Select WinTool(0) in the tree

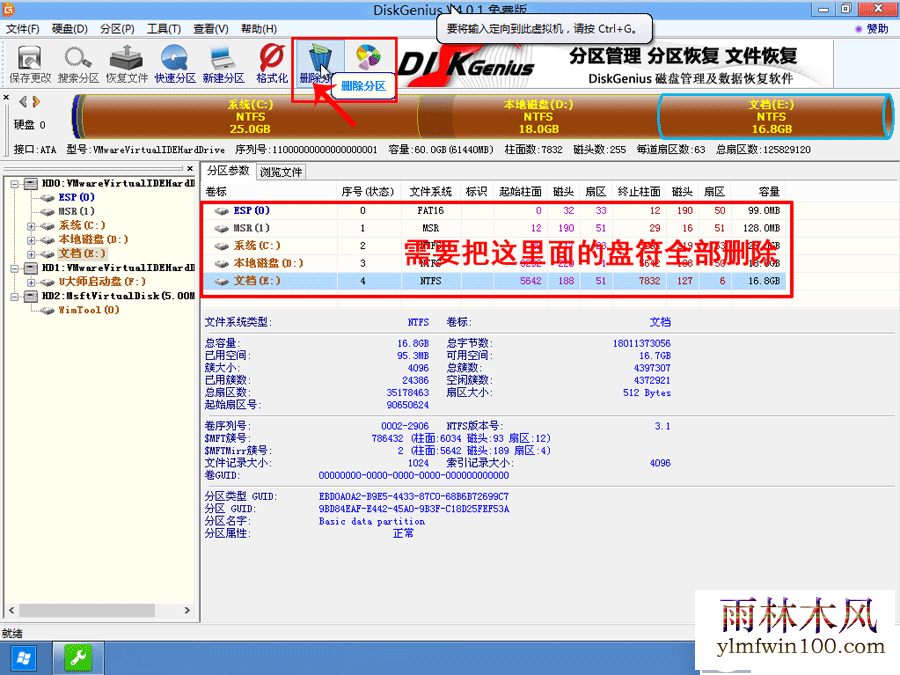click(88, 310)
